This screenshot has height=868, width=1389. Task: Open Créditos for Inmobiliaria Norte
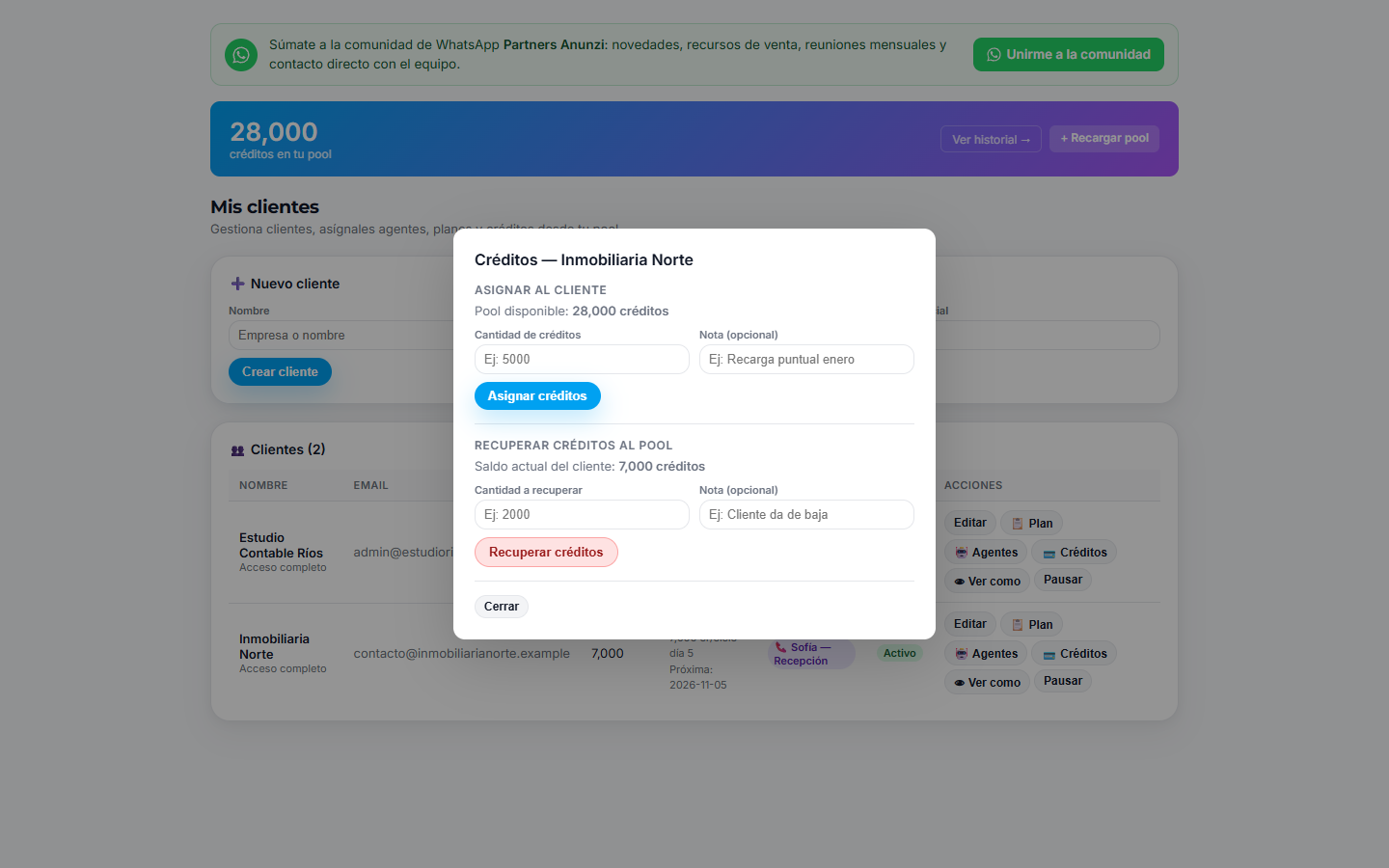click(1075, 654)
